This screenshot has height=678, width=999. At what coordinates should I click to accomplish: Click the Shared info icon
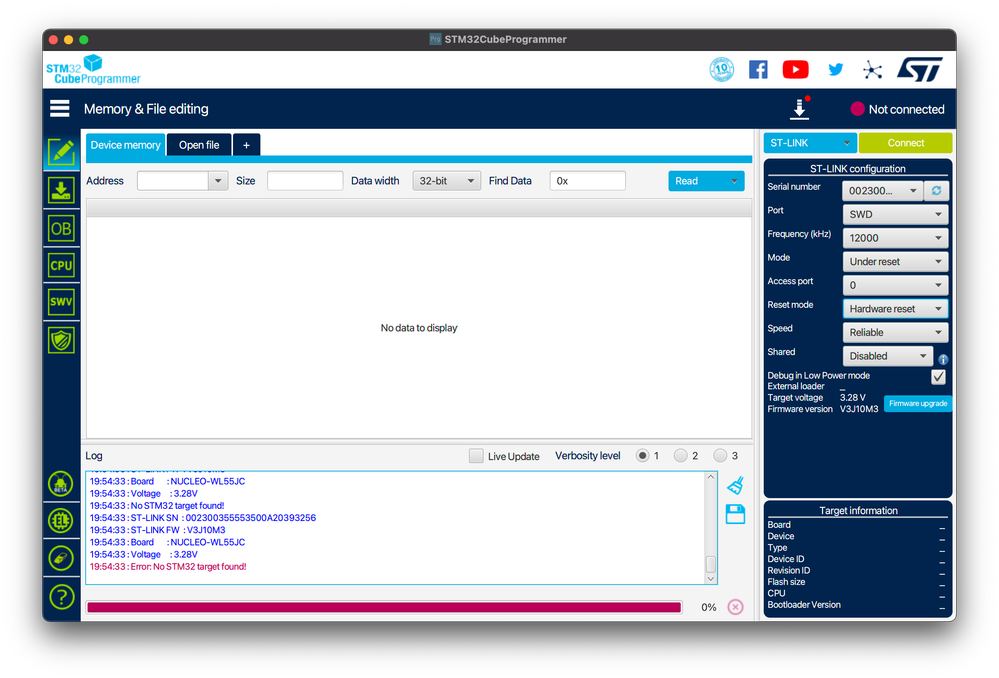coord(943,359)
